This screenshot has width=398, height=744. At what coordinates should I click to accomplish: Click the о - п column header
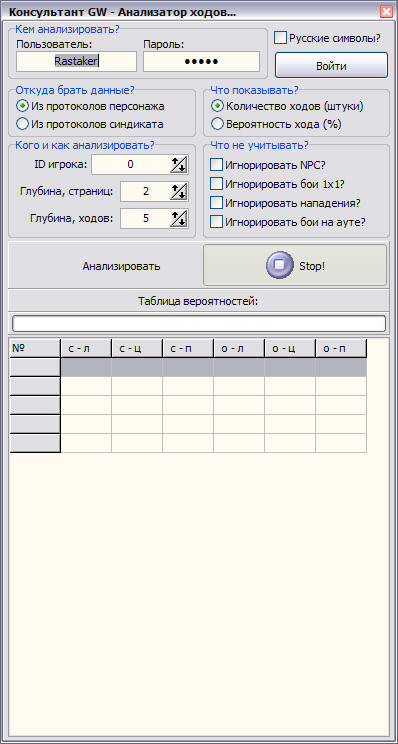click(x=341, y=348)
